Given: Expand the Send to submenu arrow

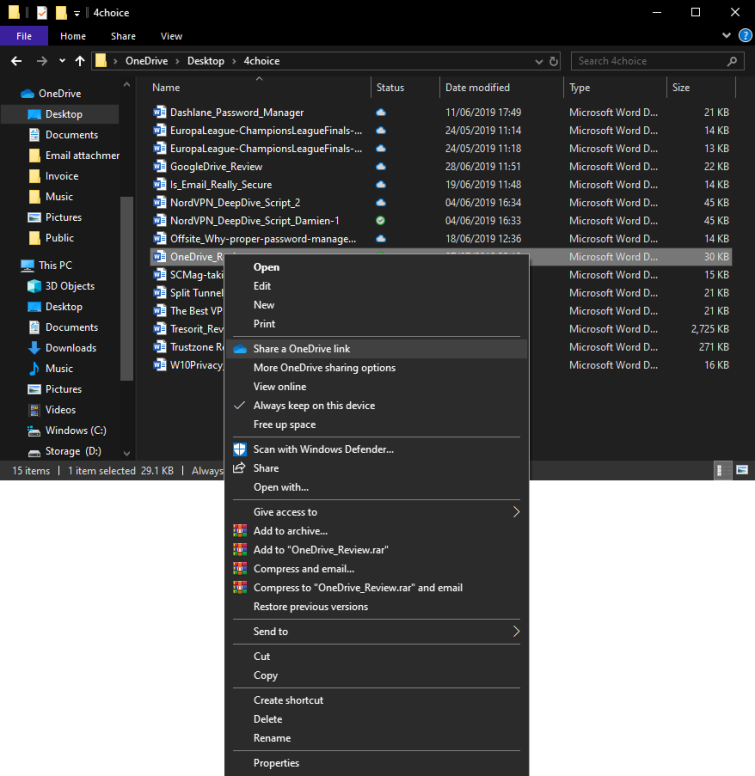Looking at the screenshot, I should click(x=516, y=631).
